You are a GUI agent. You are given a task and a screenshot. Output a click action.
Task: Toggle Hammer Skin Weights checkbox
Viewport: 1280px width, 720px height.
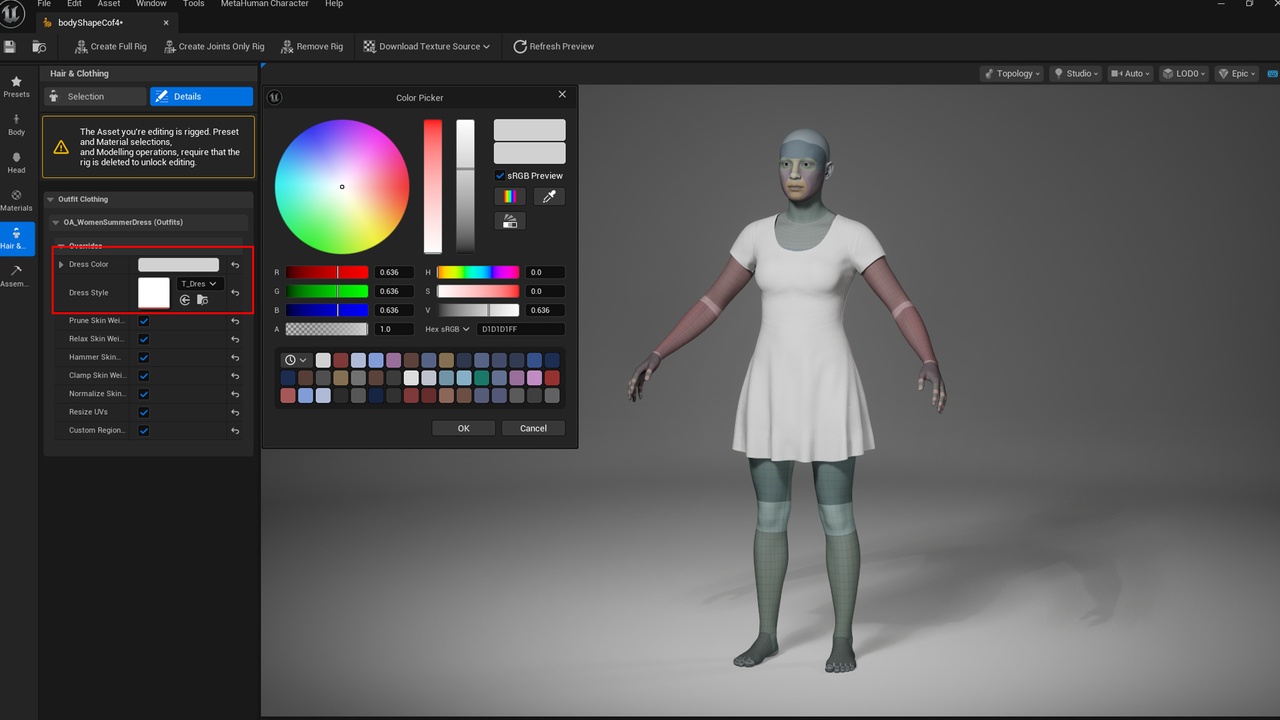(144, 357)
